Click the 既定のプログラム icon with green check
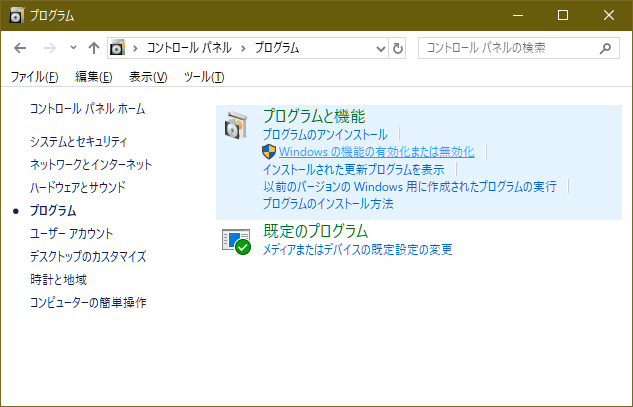633x407 pixels. 237,241
